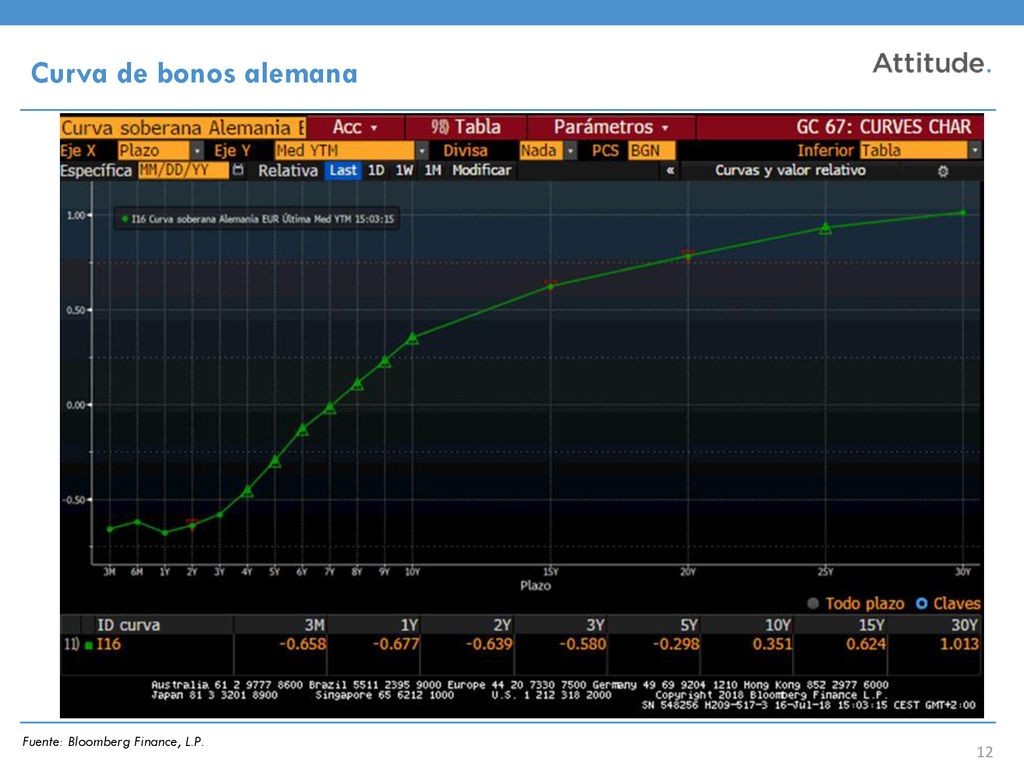This screenshot has width=1024, height=768.
Task: Click the 5Y triangle marker on curve
Action: [275, 461]
